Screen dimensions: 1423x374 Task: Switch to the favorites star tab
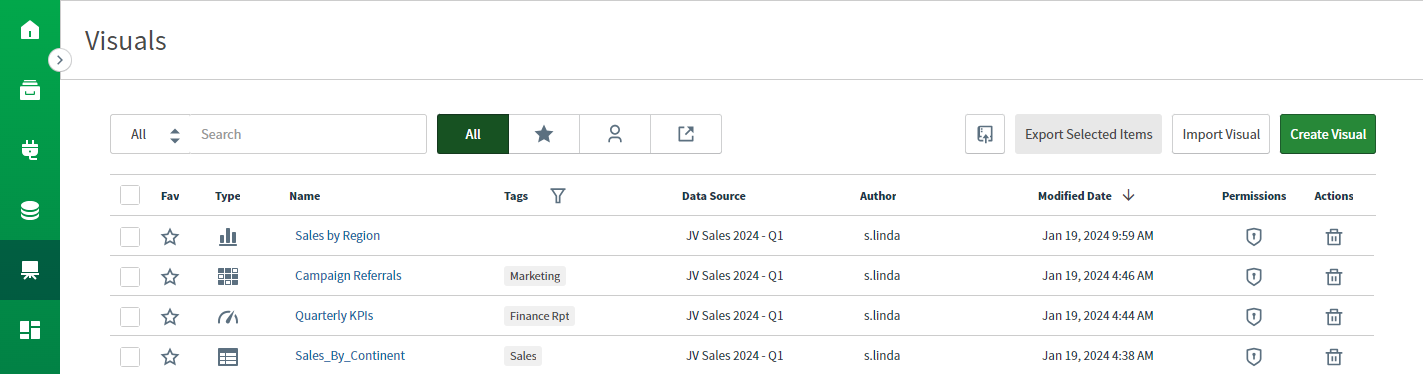pos(544,134)
